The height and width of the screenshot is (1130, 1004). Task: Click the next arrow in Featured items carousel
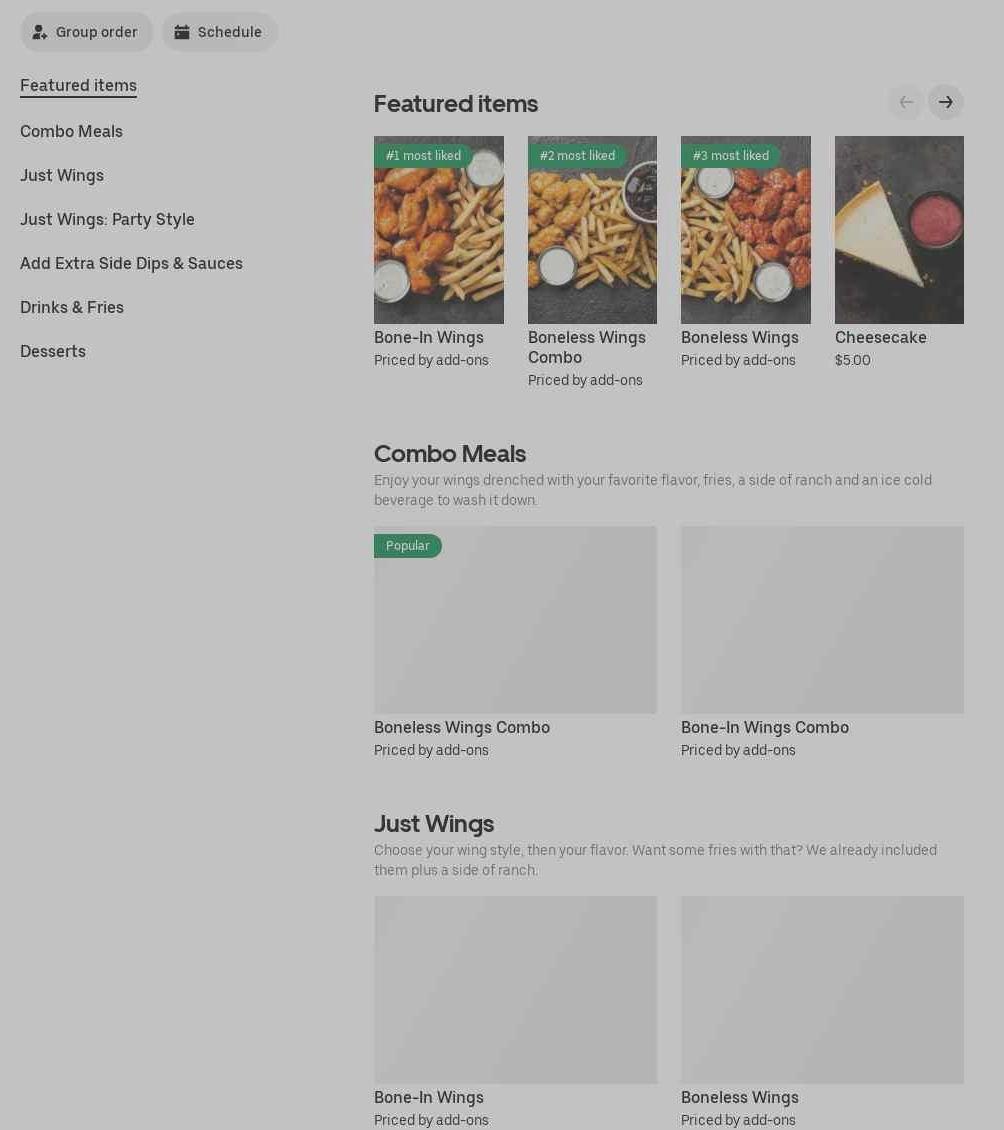point(945,102)
